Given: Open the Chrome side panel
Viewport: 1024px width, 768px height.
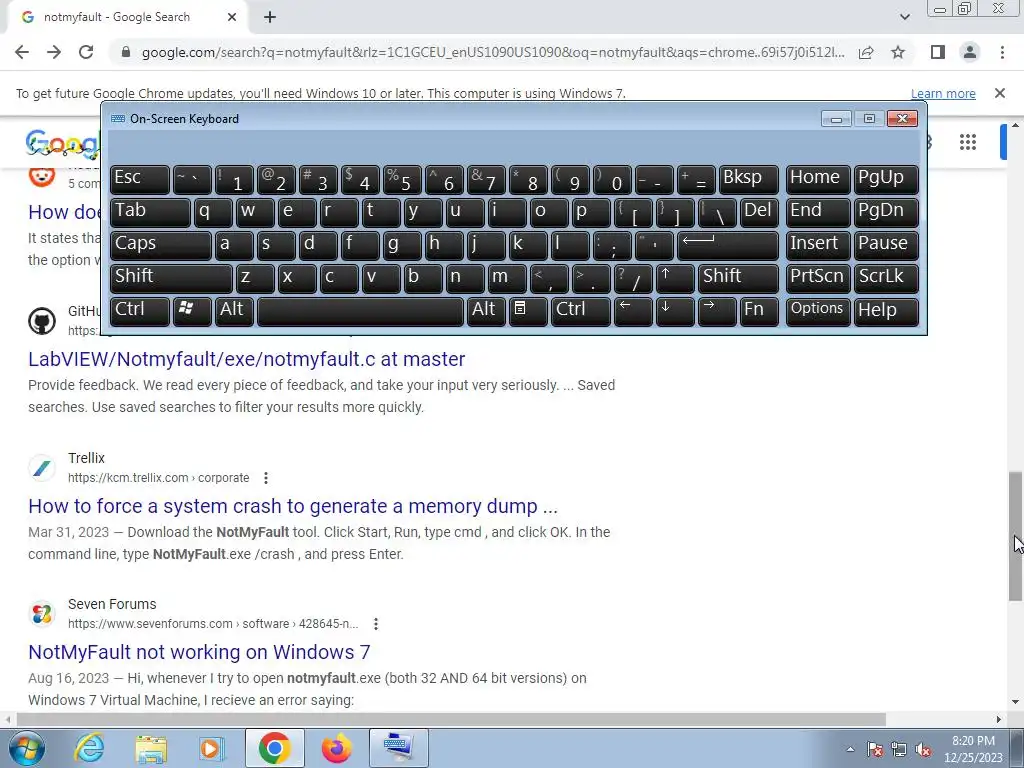Looking at the screenshot, I should 938,52.
